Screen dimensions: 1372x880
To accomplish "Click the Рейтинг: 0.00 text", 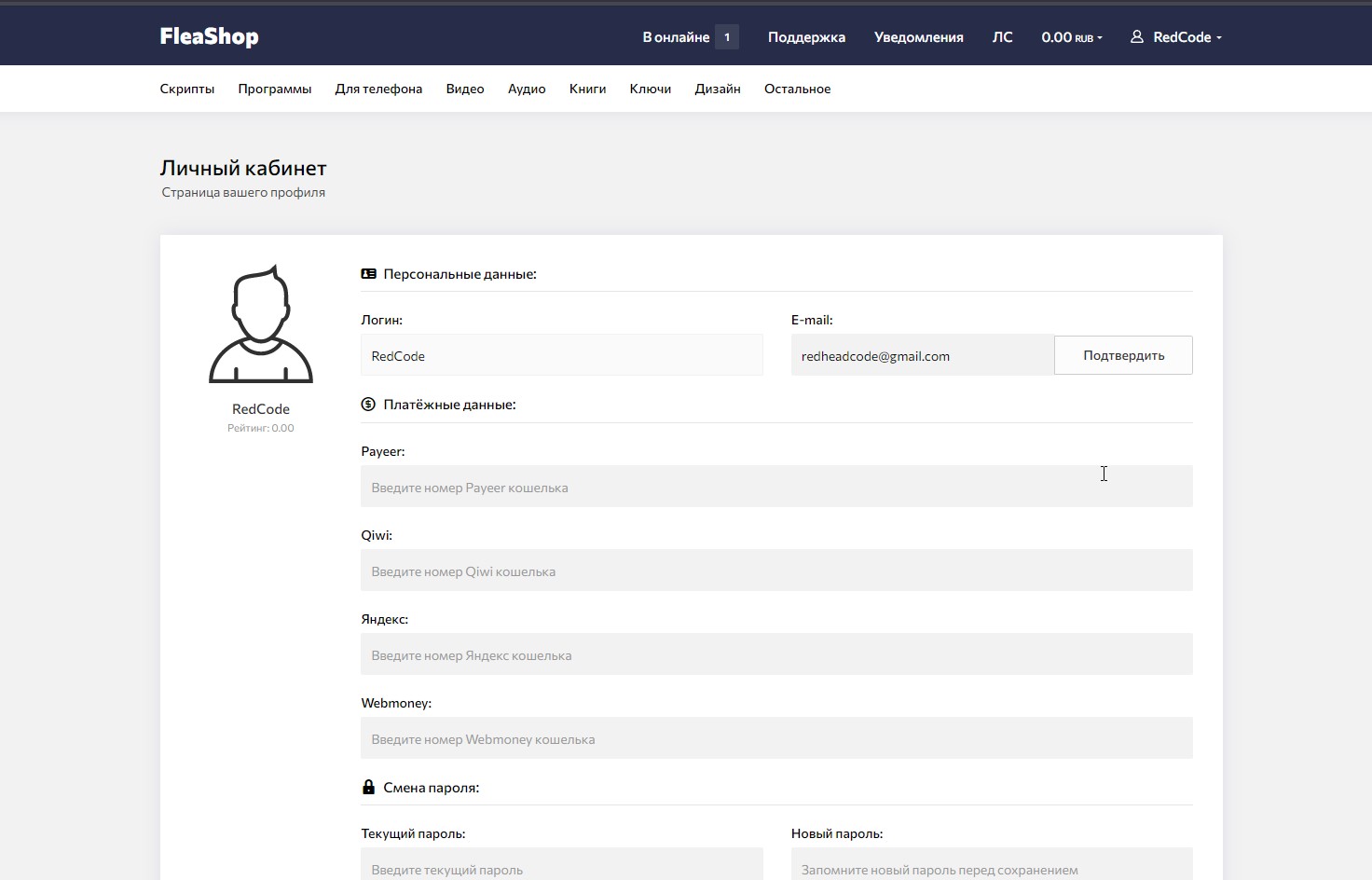I will (261, 428).
